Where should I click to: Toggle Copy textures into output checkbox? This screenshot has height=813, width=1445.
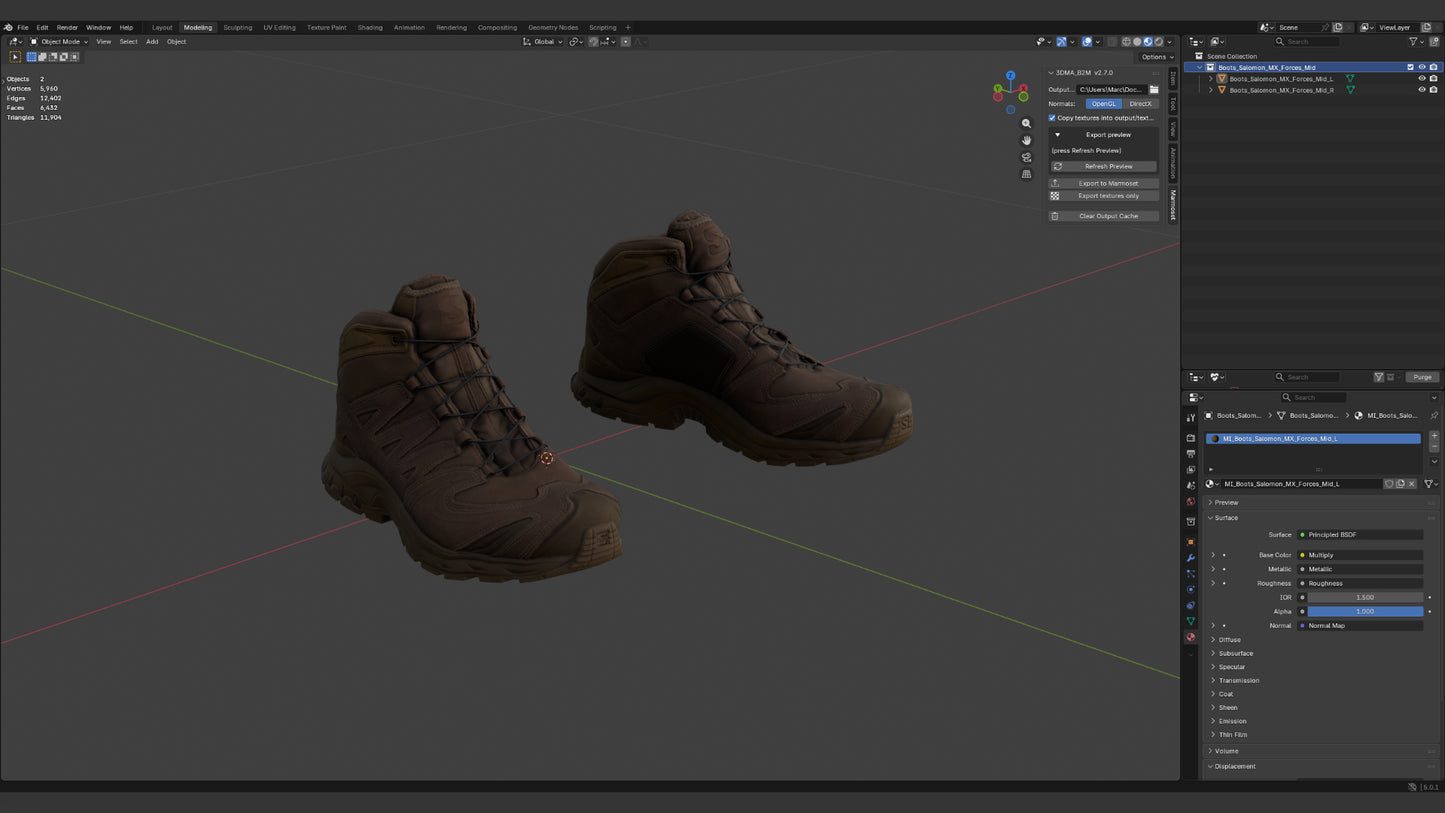point(1052,118)
